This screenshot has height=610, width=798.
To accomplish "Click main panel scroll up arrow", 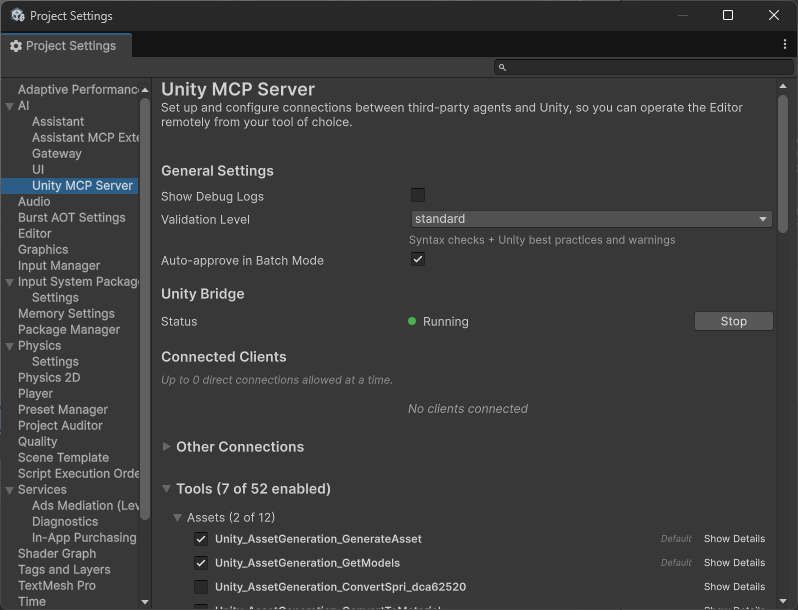I will tap(783, 86).
